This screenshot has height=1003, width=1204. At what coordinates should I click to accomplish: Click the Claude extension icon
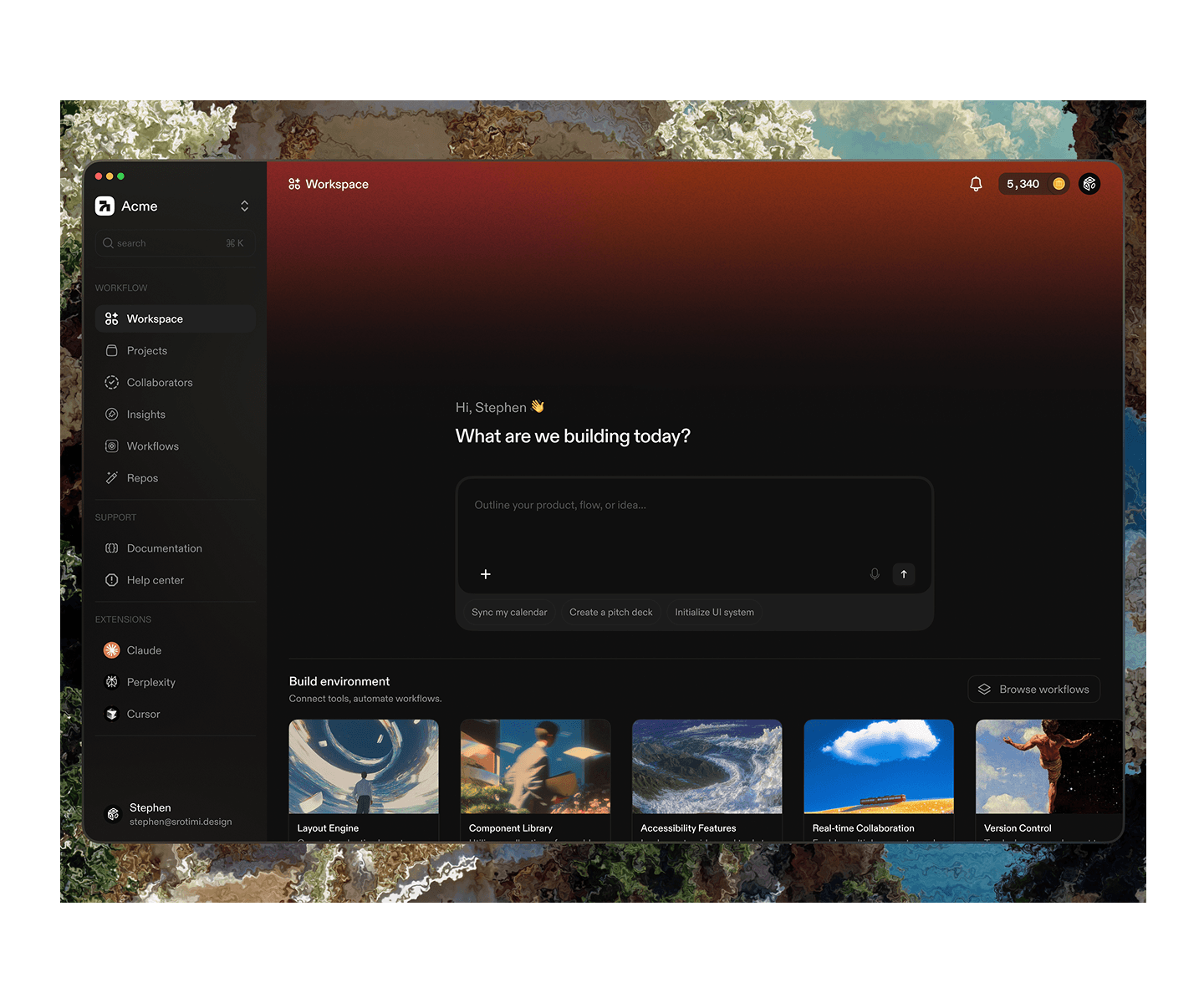point(111,650)
